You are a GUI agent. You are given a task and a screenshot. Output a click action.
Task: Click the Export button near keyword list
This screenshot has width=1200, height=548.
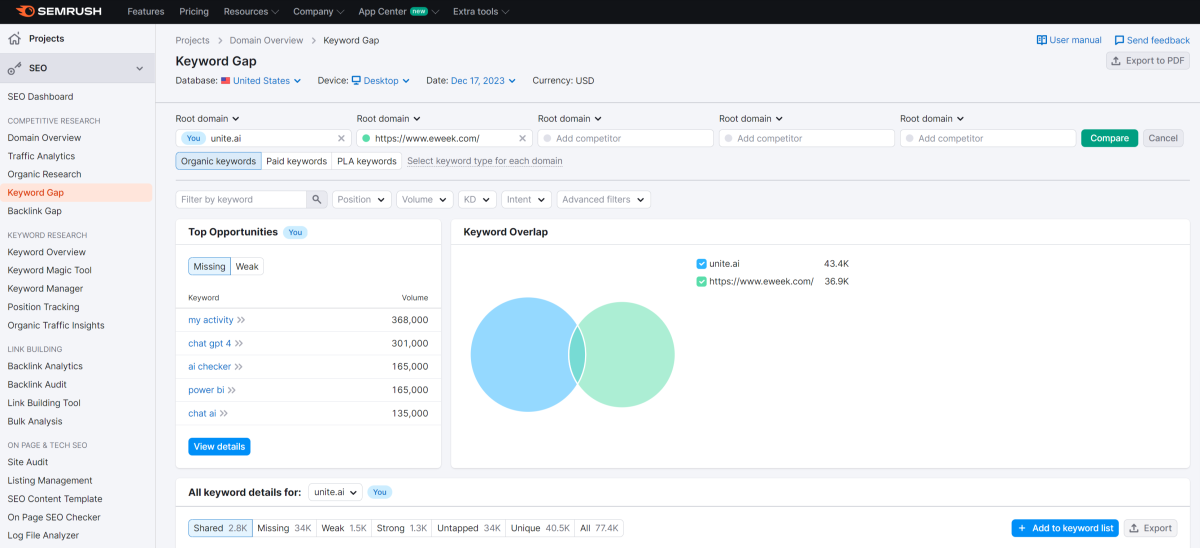click(1150, 528)
